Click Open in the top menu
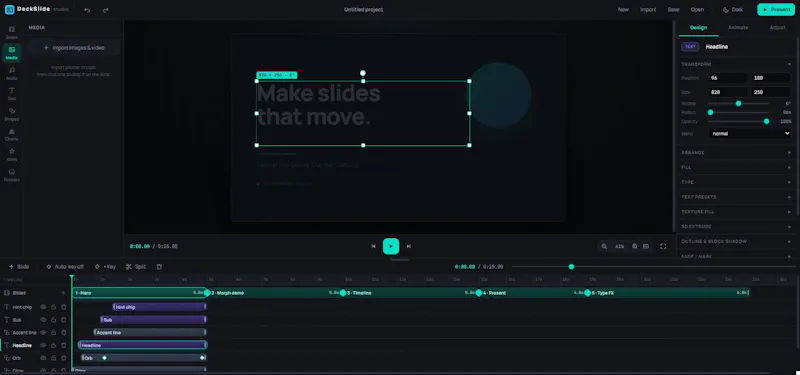 point(697,10)
